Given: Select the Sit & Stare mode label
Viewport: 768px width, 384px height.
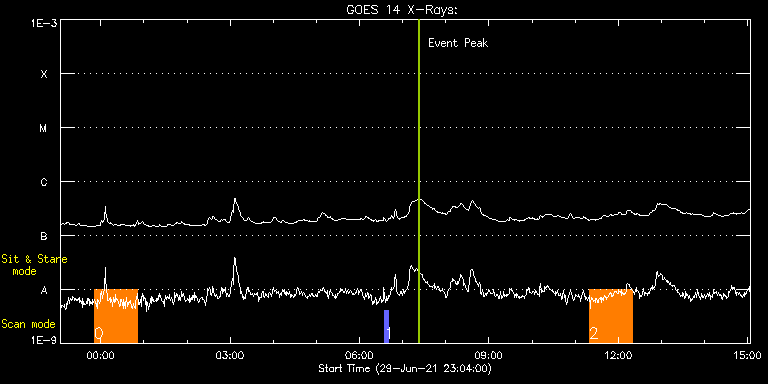Looking at the screenshot, I should tap(34, 265).
